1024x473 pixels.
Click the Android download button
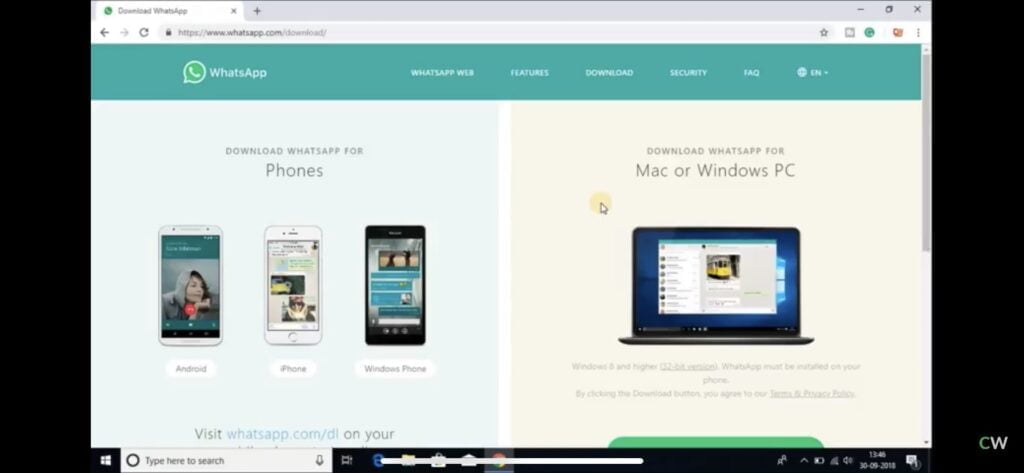coord(191,368)
